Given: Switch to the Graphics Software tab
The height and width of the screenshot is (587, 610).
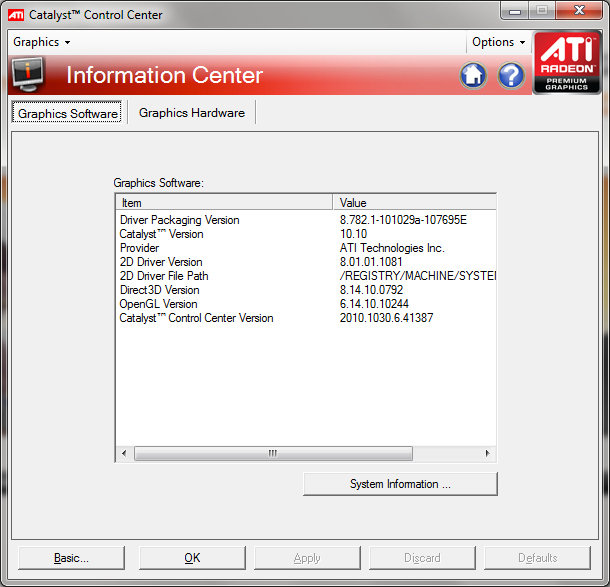Looking at the screenshot, I should pyautogui.click(x=67, y=113).
